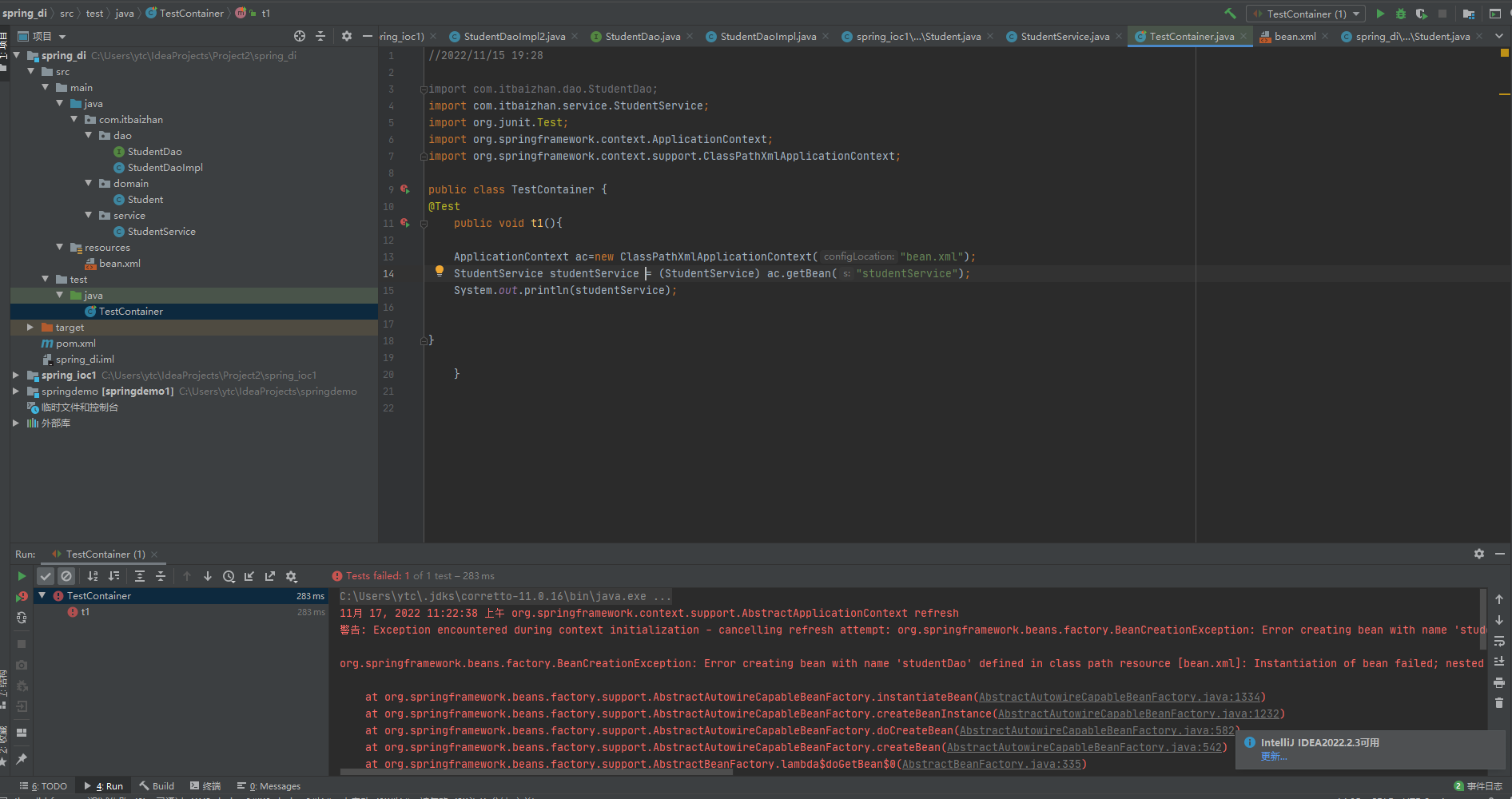Click the gutter run icon beside class TestContainer

pyautogui.click(x=405, y=189)
